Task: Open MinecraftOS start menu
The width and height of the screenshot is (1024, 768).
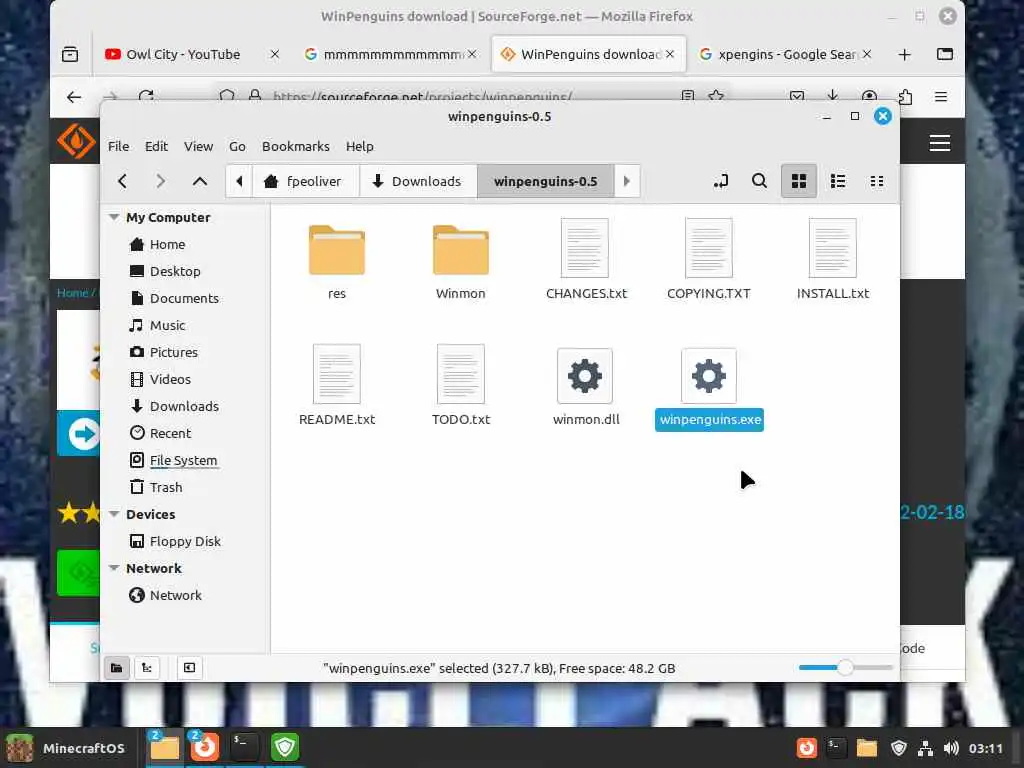Action: pos(65,748)
